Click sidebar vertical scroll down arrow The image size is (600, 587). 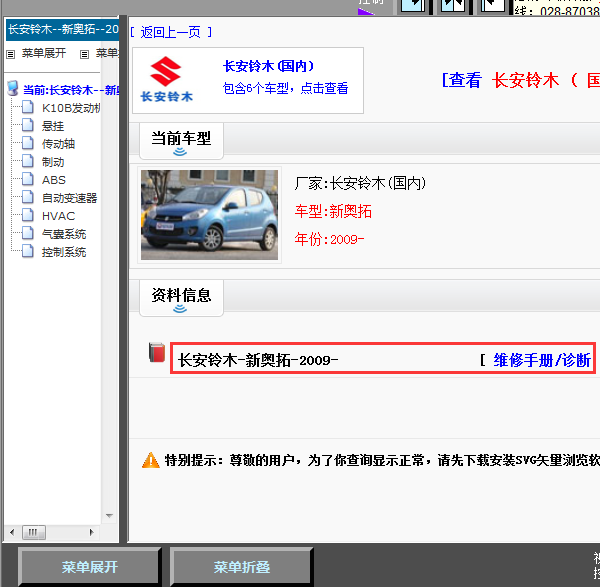point(109,516)
